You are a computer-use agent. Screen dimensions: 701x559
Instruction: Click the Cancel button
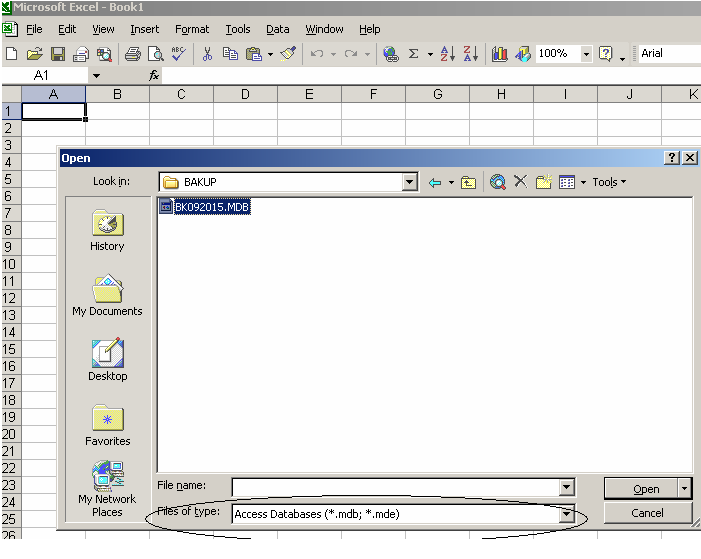tap(647, 512)
